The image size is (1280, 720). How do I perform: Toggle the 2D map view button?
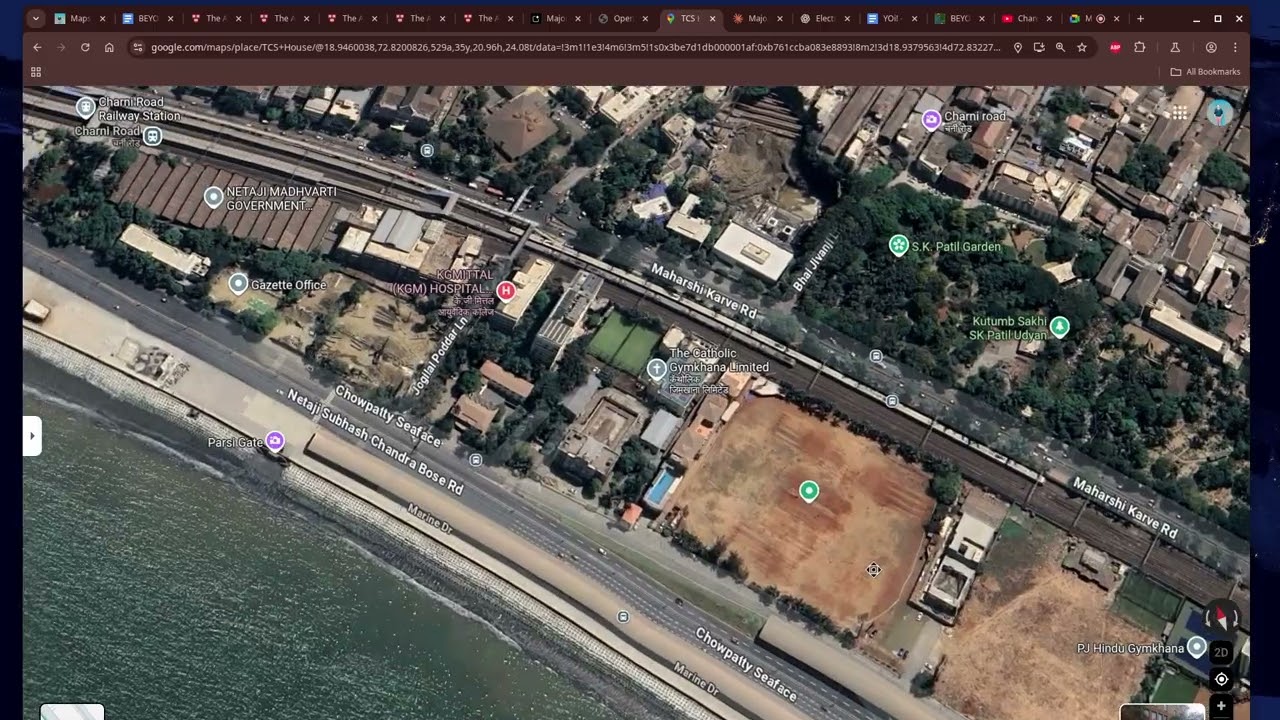tap(1221, 653)
